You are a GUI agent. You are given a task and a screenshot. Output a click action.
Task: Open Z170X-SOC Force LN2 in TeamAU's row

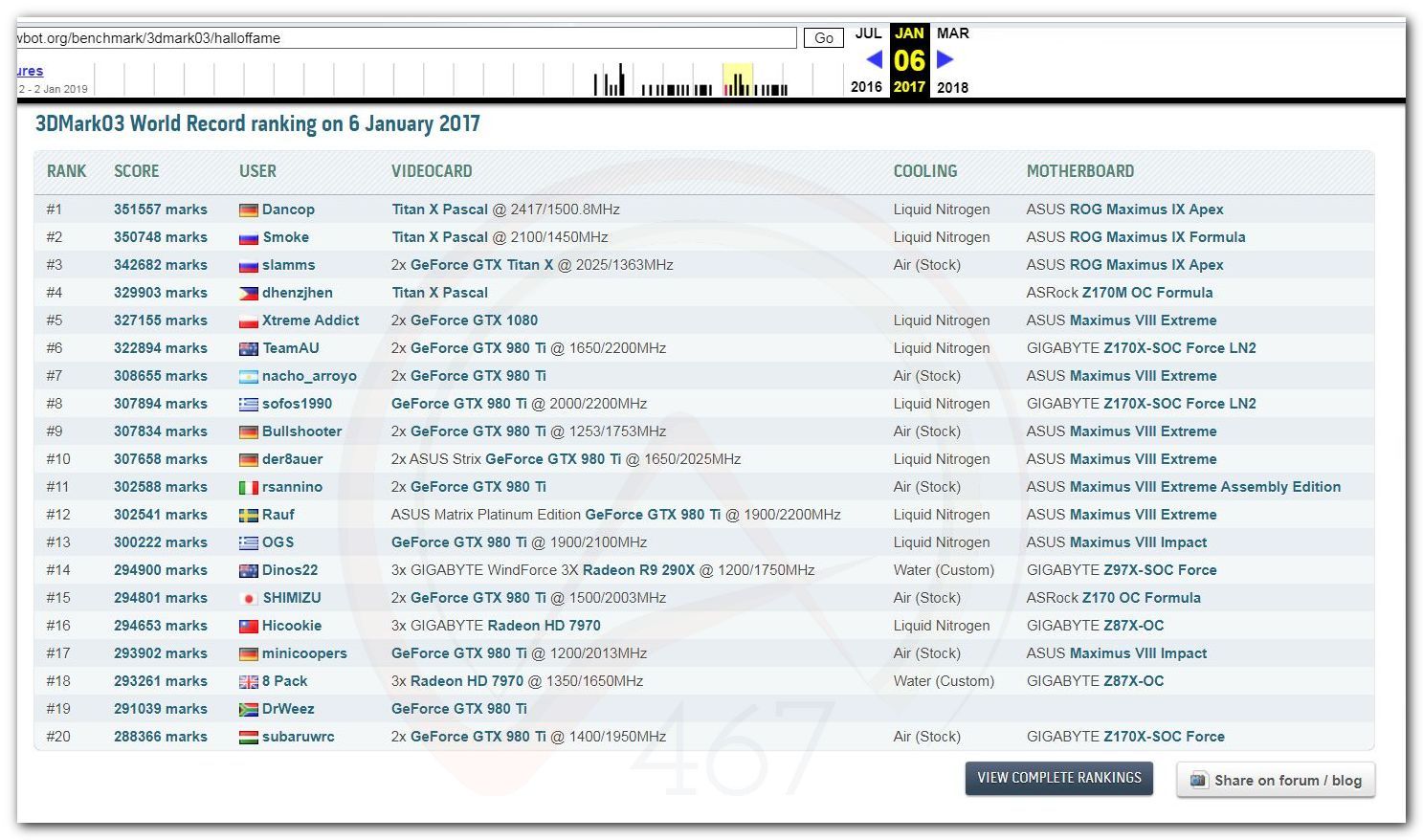(x=1180, y=348)
